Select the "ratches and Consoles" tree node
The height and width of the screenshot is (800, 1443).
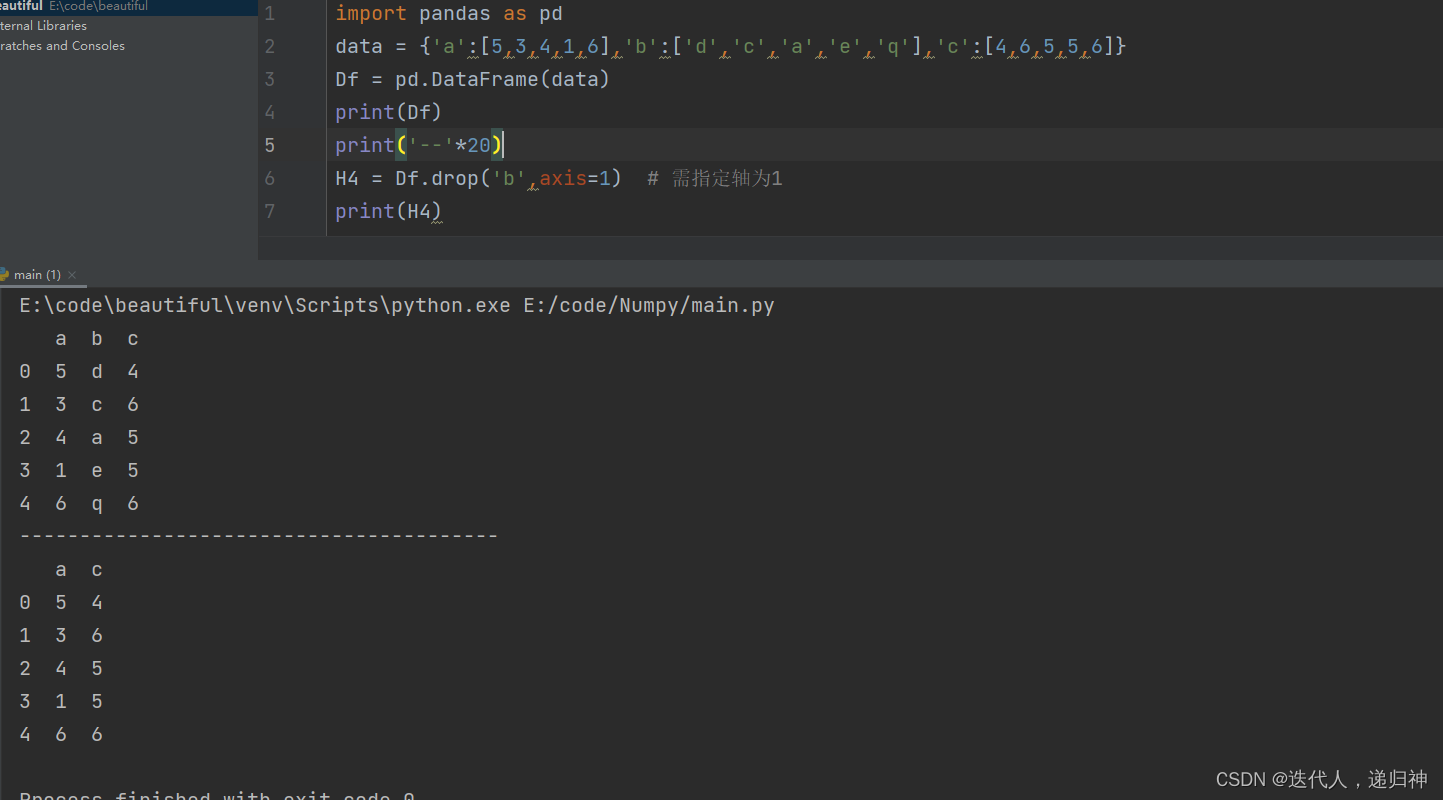(62, 46)
